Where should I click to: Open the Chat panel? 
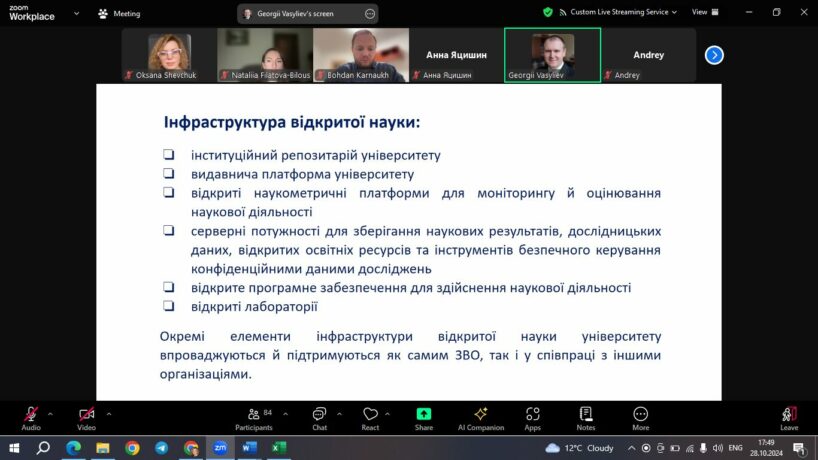(x=319, y=416)
